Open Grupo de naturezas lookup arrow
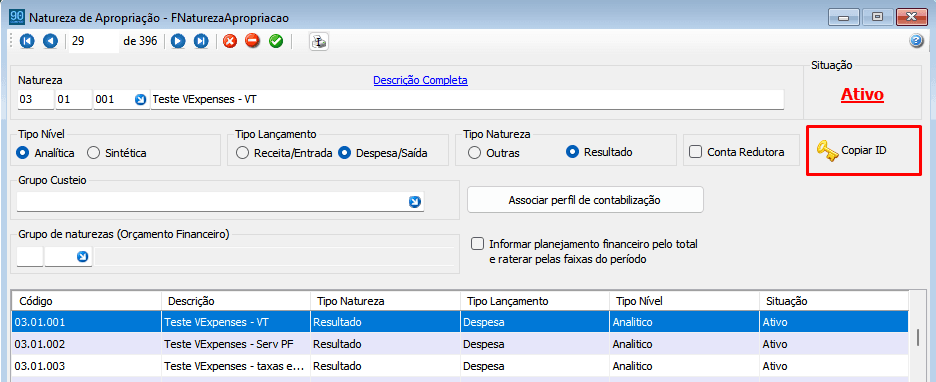Viewport: 936px width, 382px height. 83,257
